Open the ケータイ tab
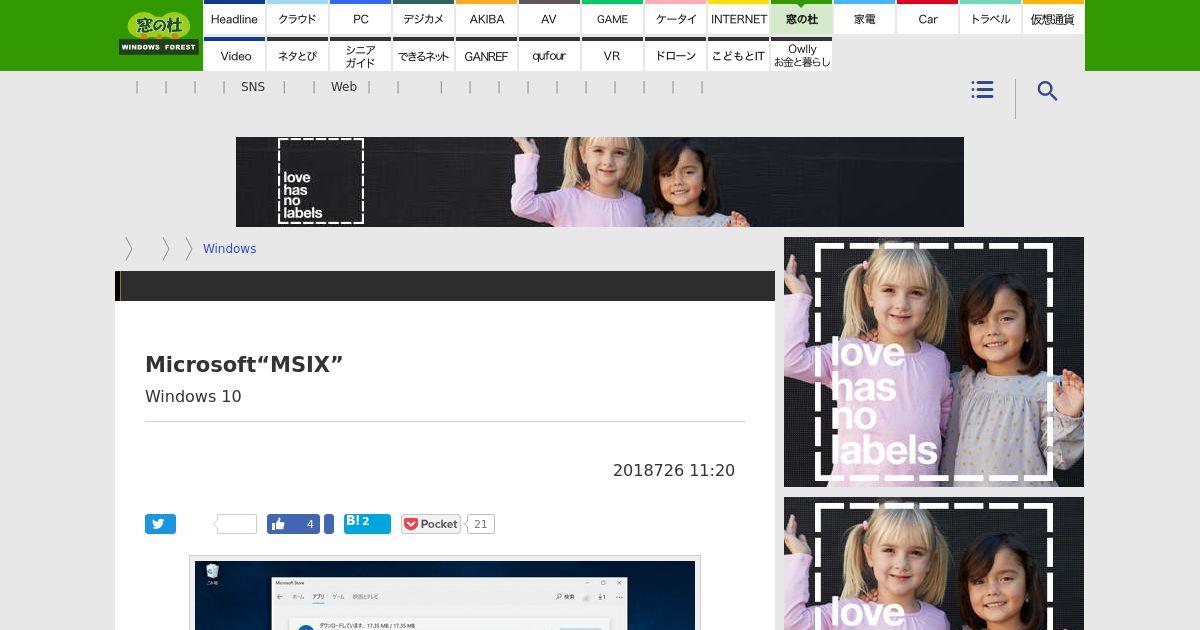Image resolution: width=1200 pixels, height=630 pixels. (675, 18)
